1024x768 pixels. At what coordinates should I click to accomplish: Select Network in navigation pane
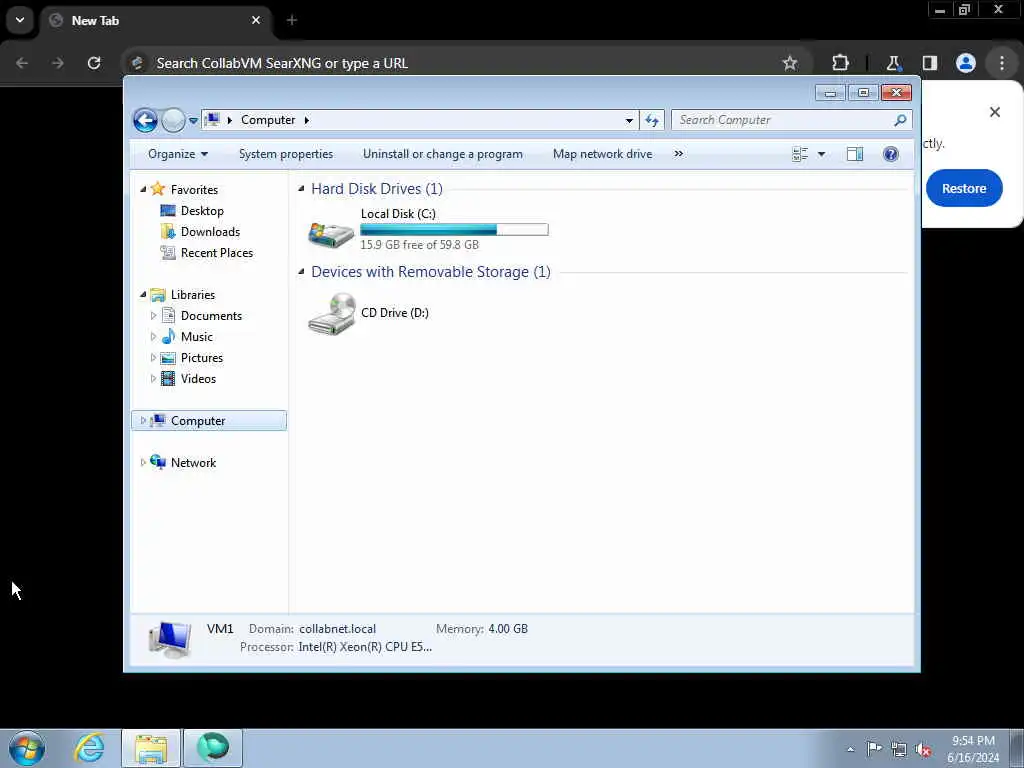[193, 462]
